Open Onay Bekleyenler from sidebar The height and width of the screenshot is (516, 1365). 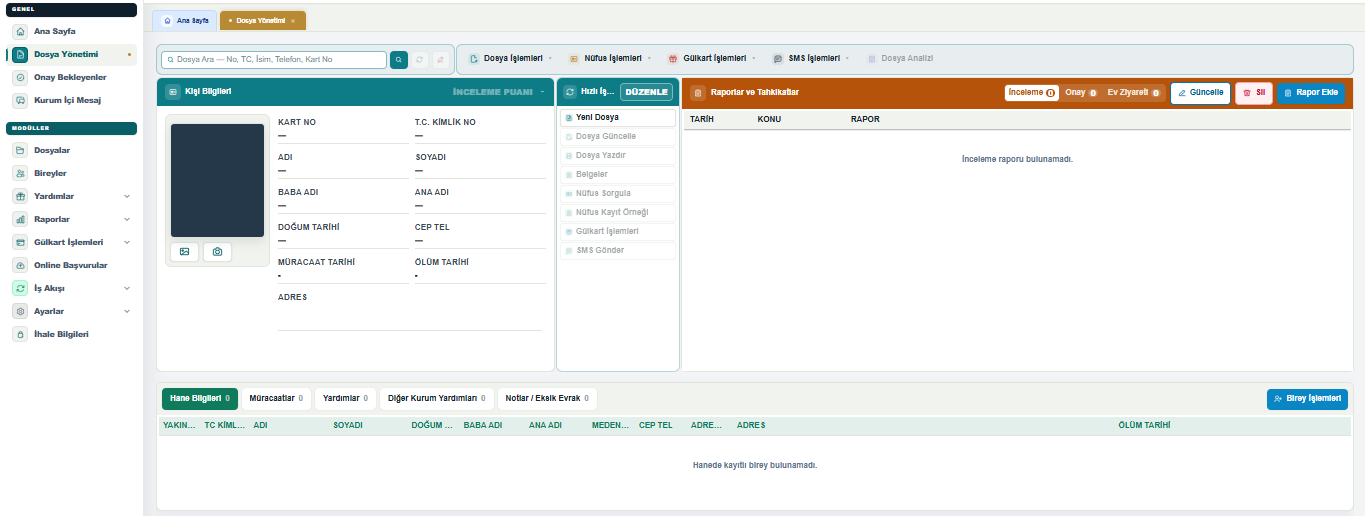pos(70,77)
